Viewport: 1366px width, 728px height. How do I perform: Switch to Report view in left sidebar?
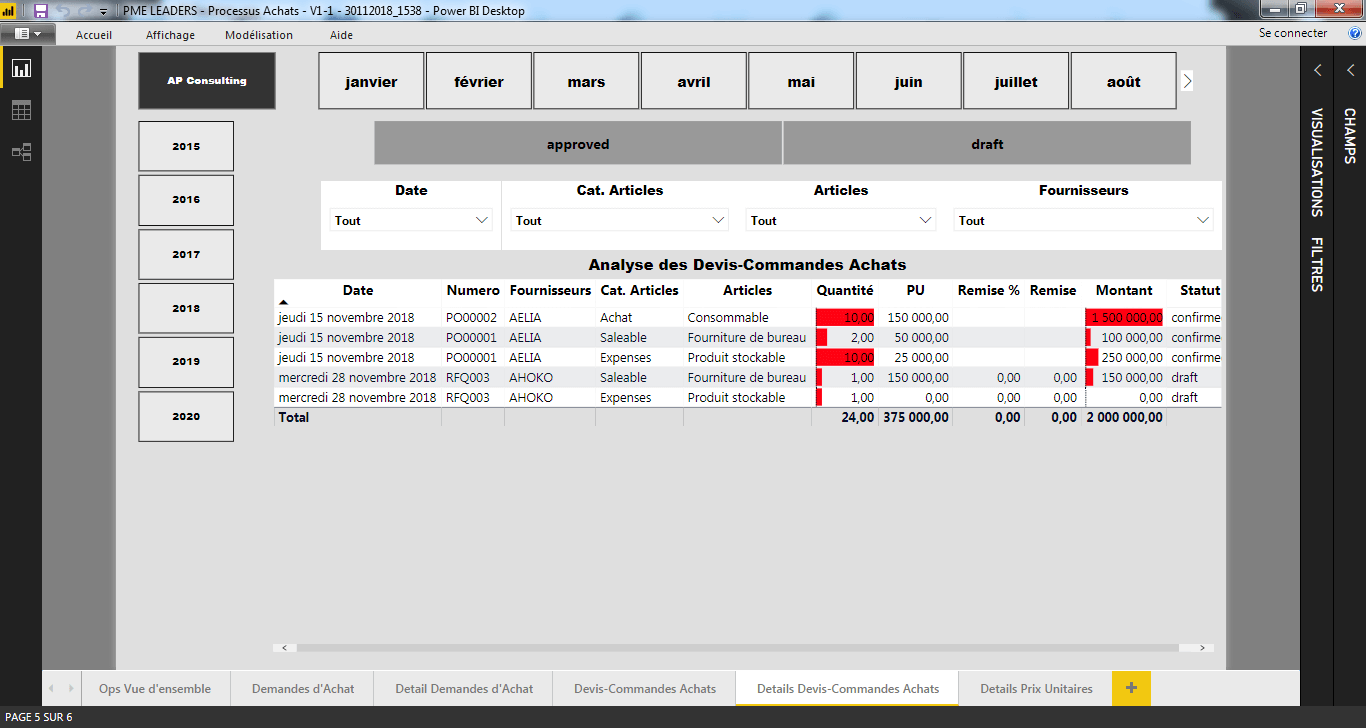[x=21, y=68]
